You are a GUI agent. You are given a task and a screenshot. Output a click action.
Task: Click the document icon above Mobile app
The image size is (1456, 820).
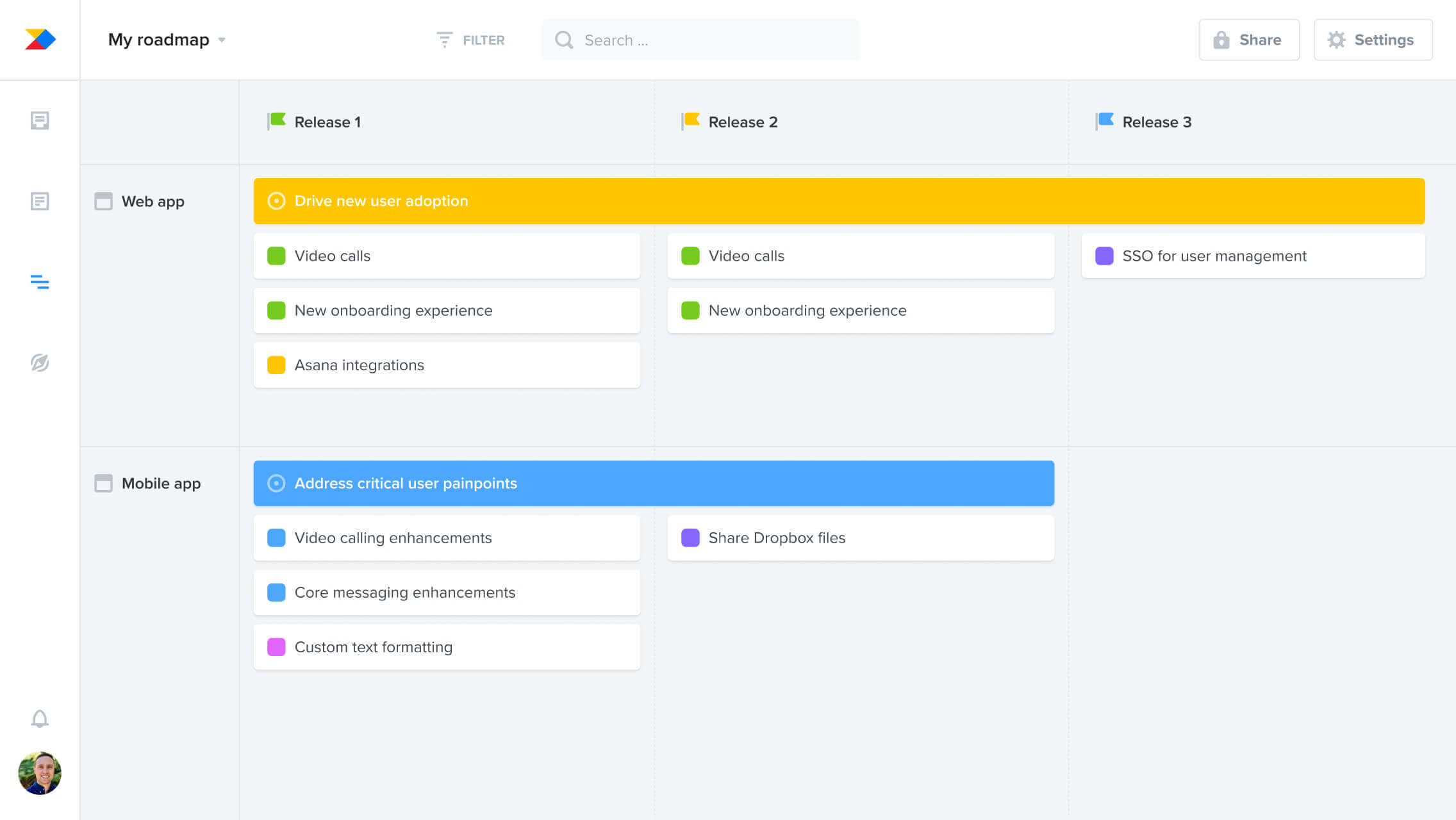coord(40,201)
